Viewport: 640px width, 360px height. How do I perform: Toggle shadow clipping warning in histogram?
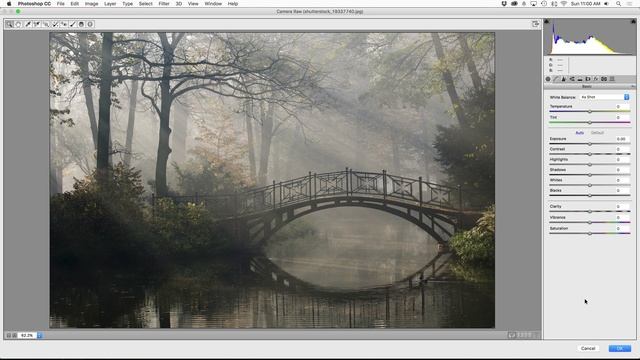[547, 21]
